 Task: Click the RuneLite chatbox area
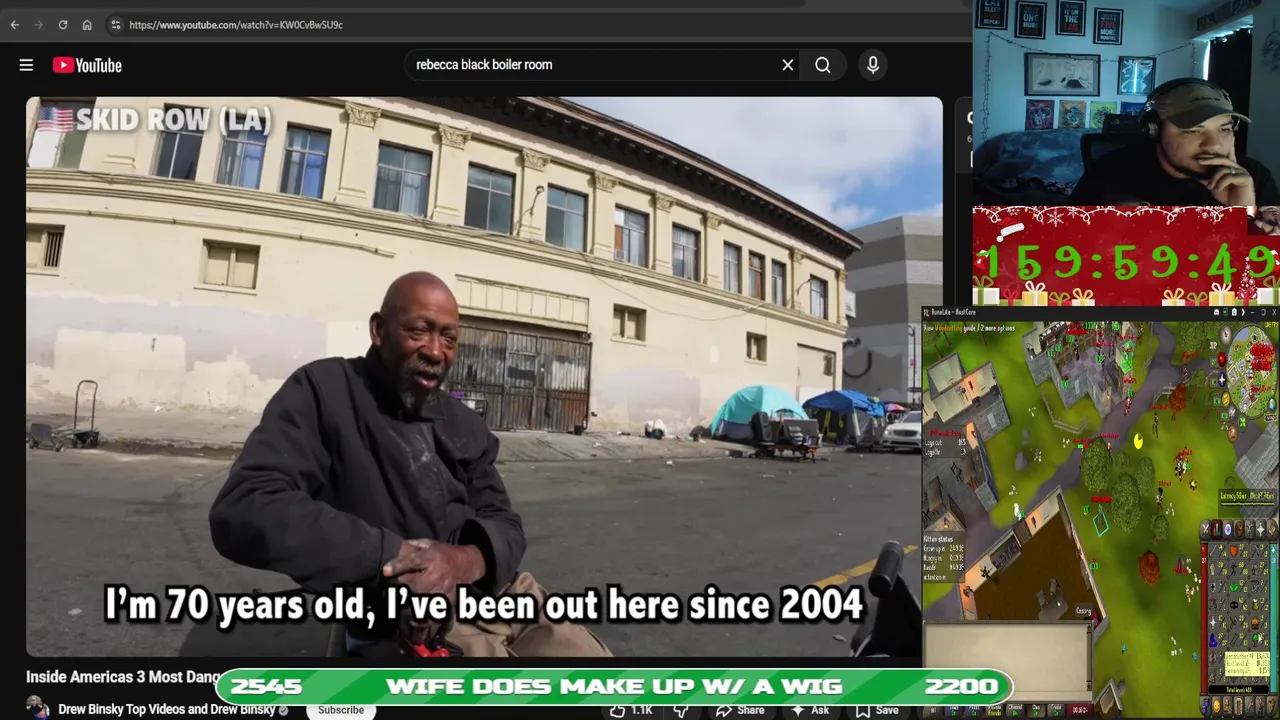pos(1007,660)
